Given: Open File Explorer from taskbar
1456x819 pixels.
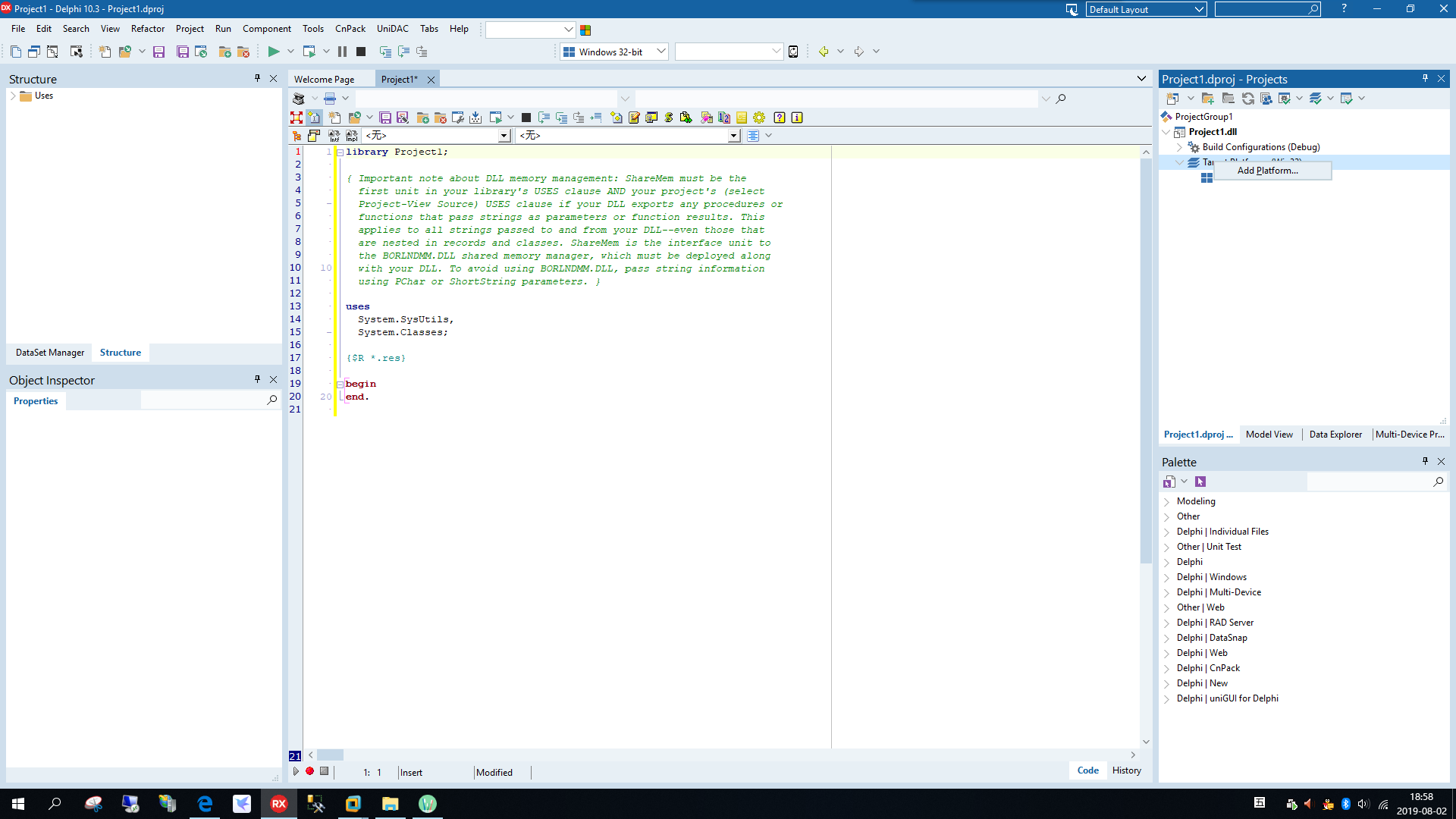Looking at the screenshot, I should coord(390,804).
